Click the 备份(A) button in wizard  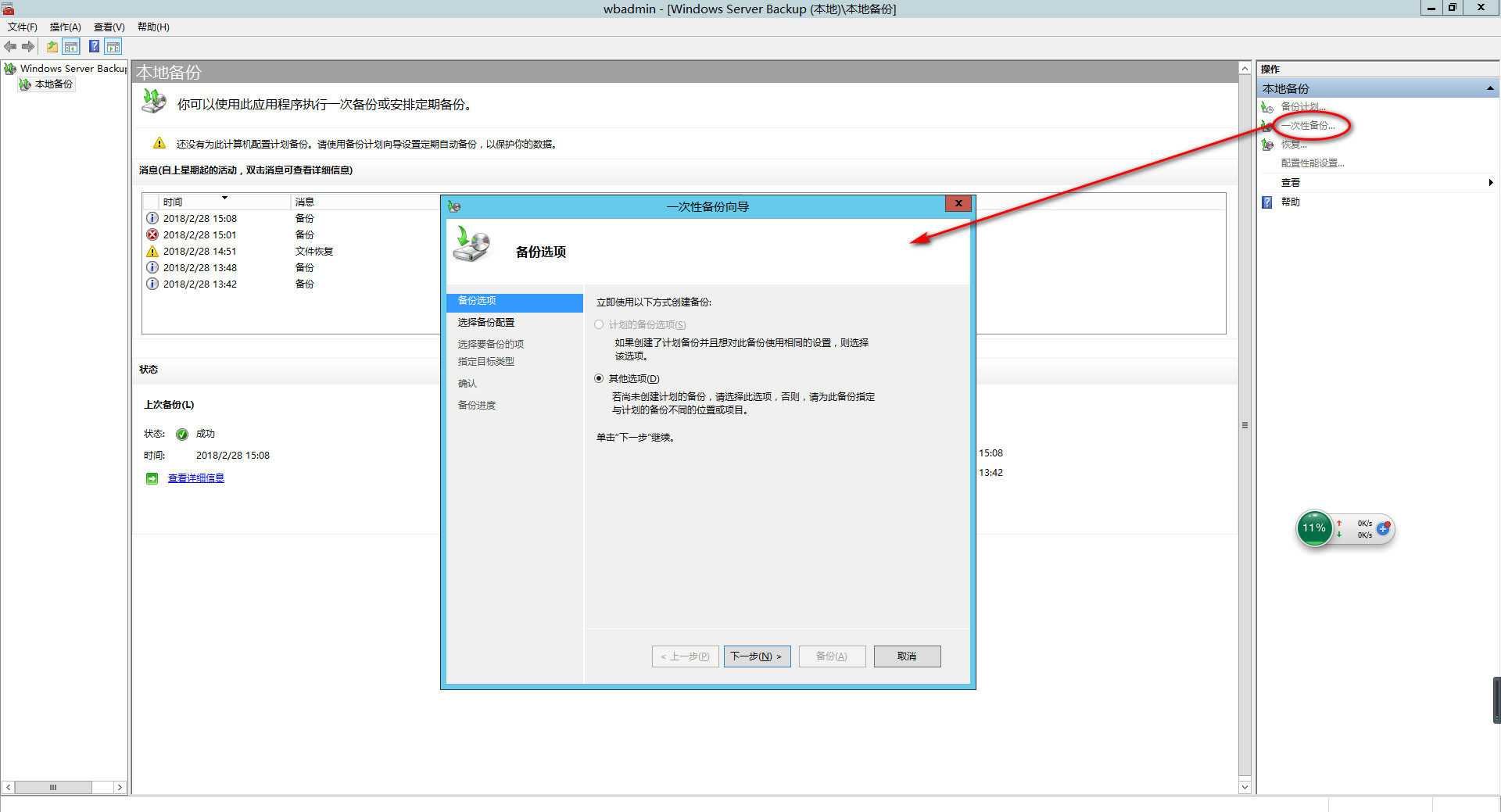(832, 656)
